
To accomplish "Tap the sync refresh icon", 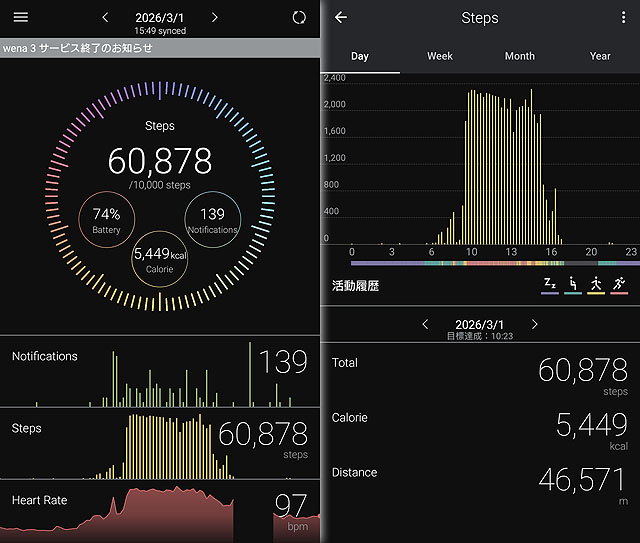I will click(x=299, y=18).
